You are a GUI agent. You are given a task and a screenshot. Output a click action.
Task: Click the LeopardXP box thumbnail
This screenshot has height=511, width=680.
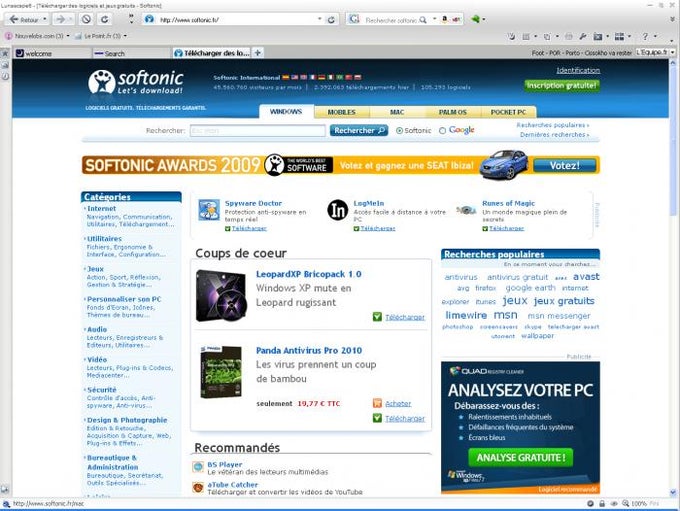click(x=221, y=296)
